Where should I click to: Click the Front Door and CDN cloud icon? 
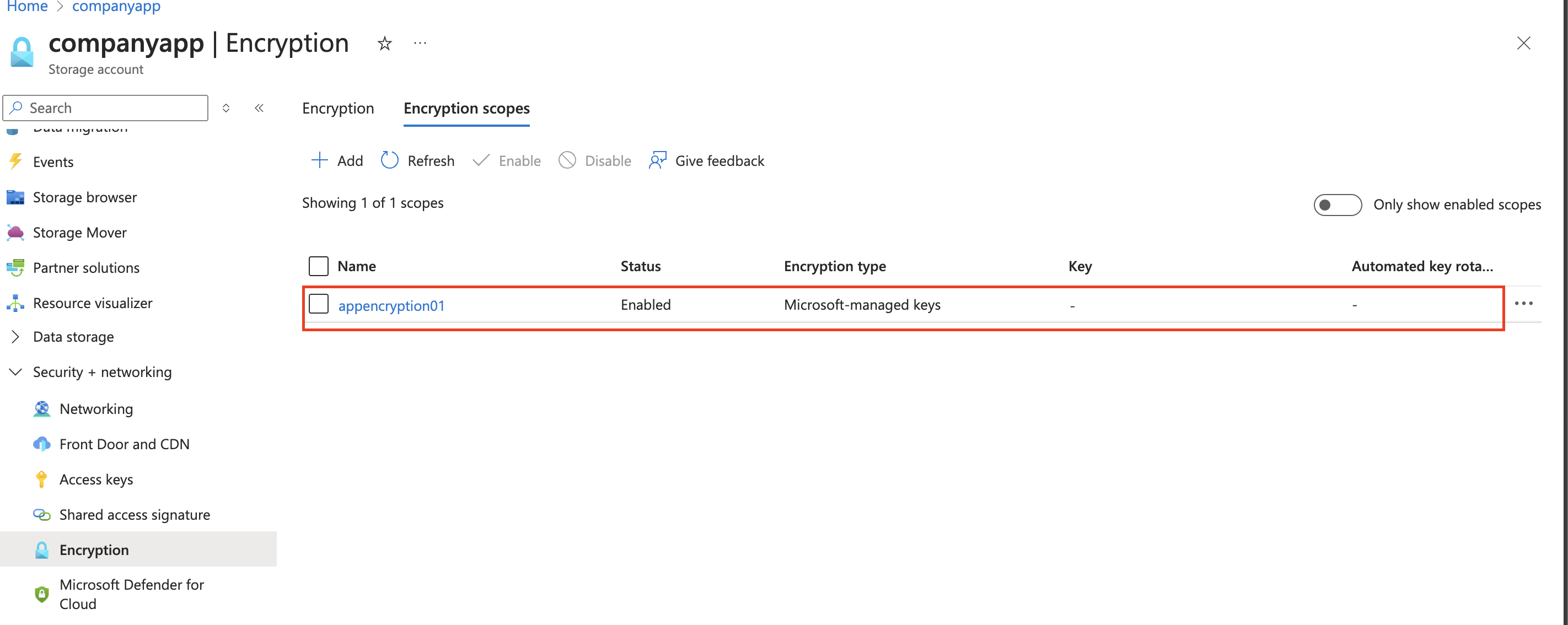41,444
